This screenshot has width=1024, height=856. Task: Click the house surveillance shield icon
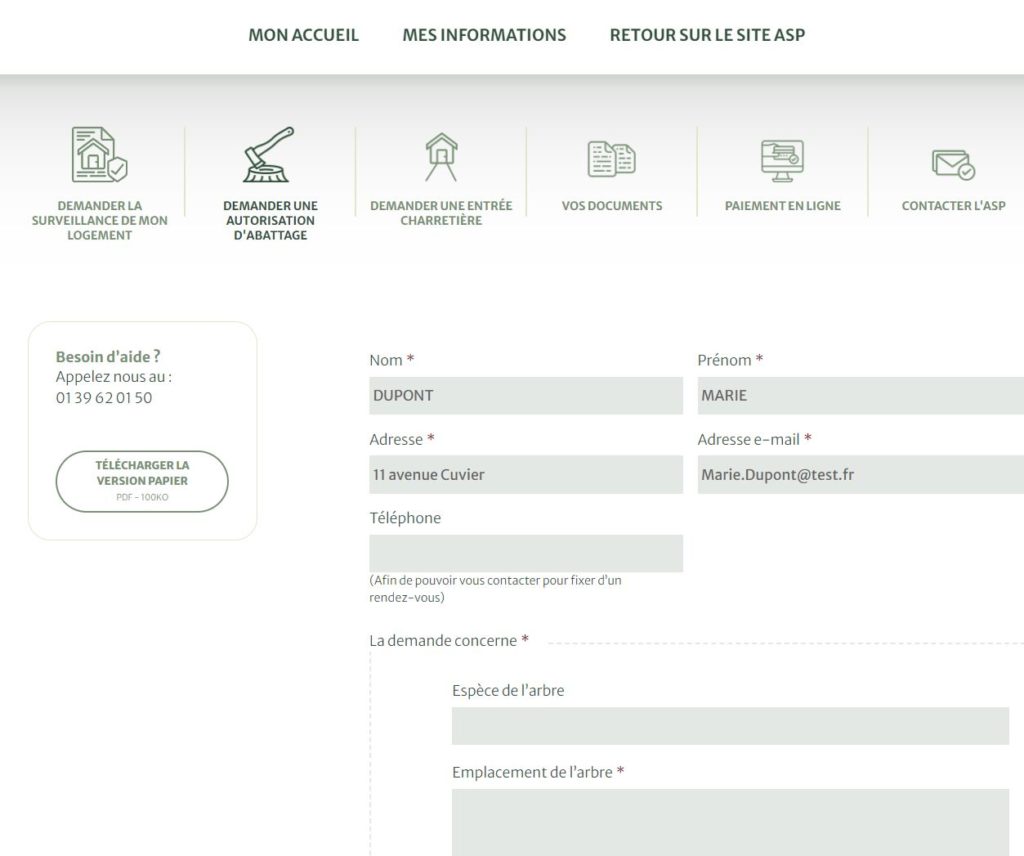tap(99, 155)
